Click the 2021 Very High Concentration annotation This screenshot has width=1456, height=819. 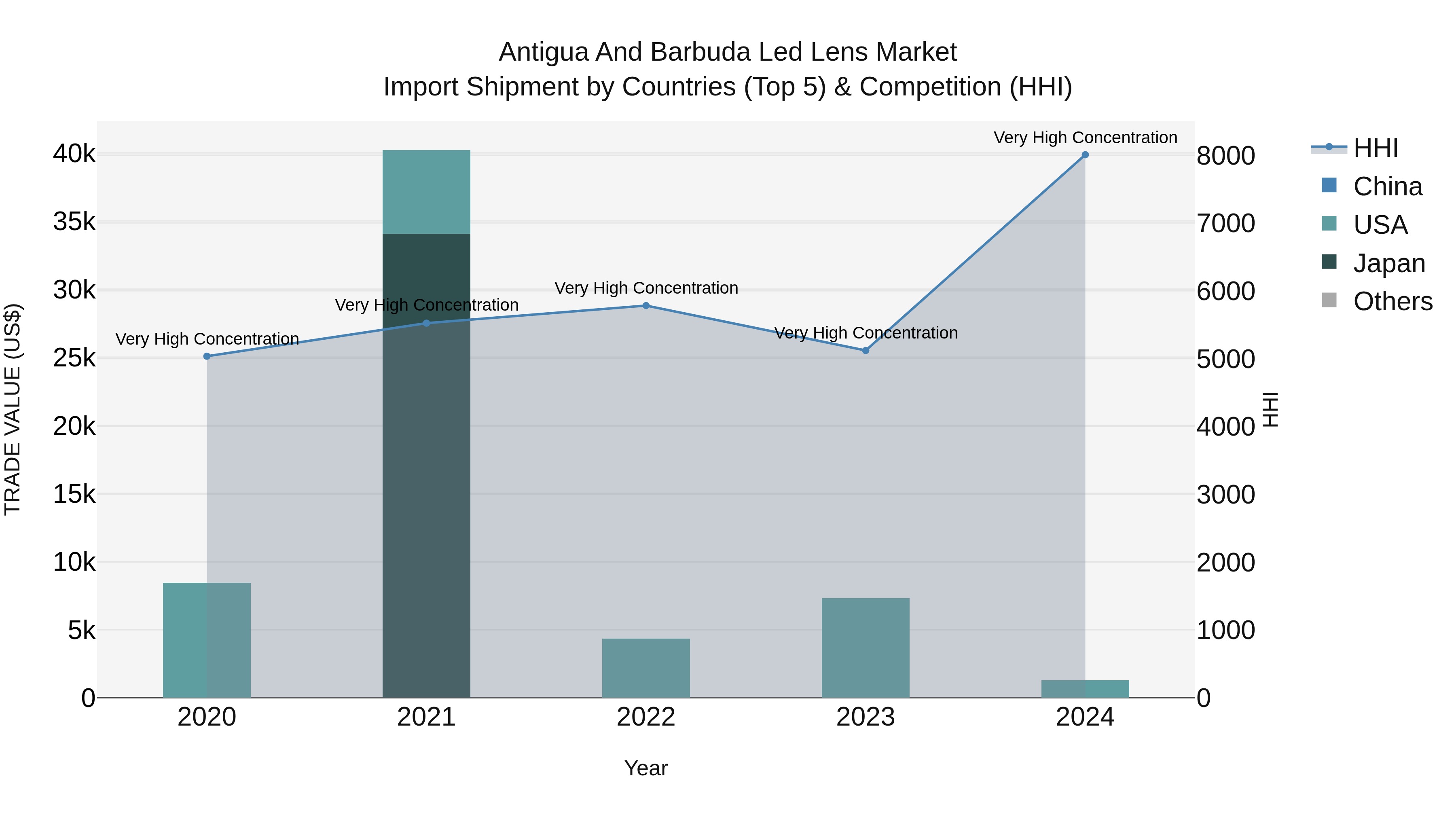point(427,305)
